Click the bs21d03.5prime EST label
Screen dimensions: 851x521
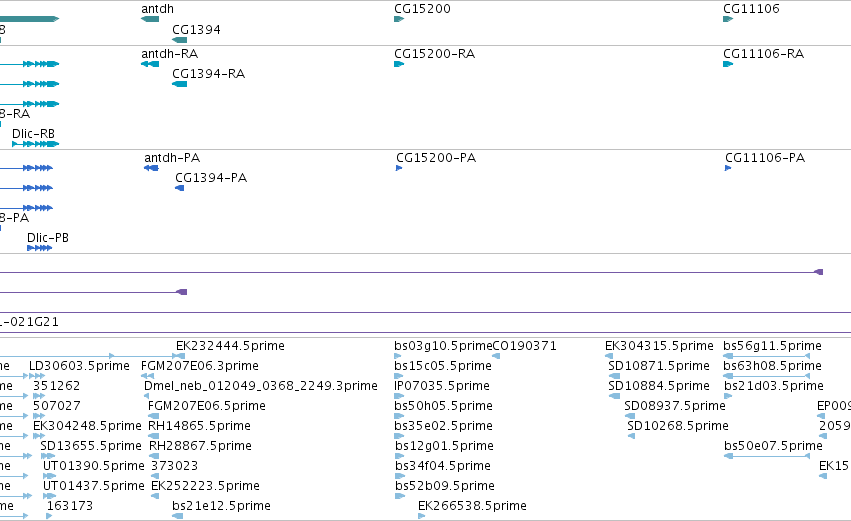pos(774,386)
